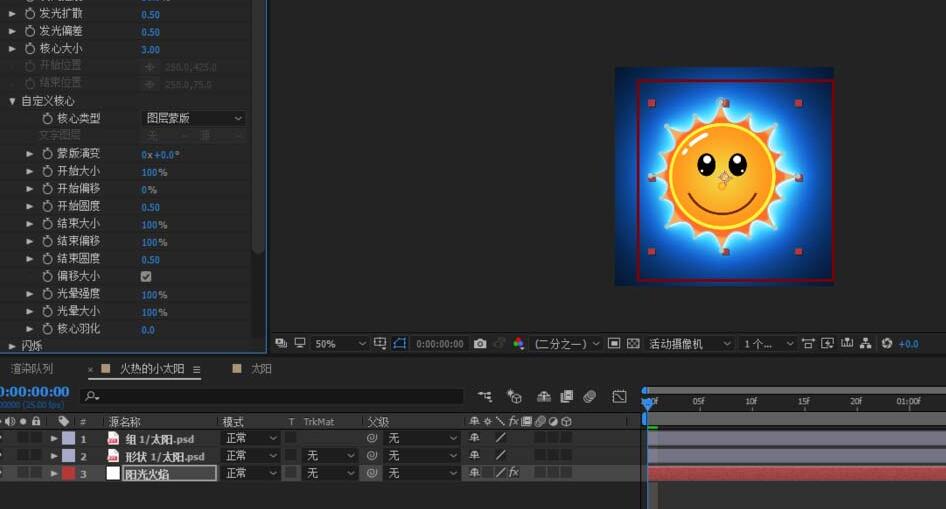Toggle region of interest button
Screen dimensions: 946x509
pyautogui.click(x=614, y=344)
